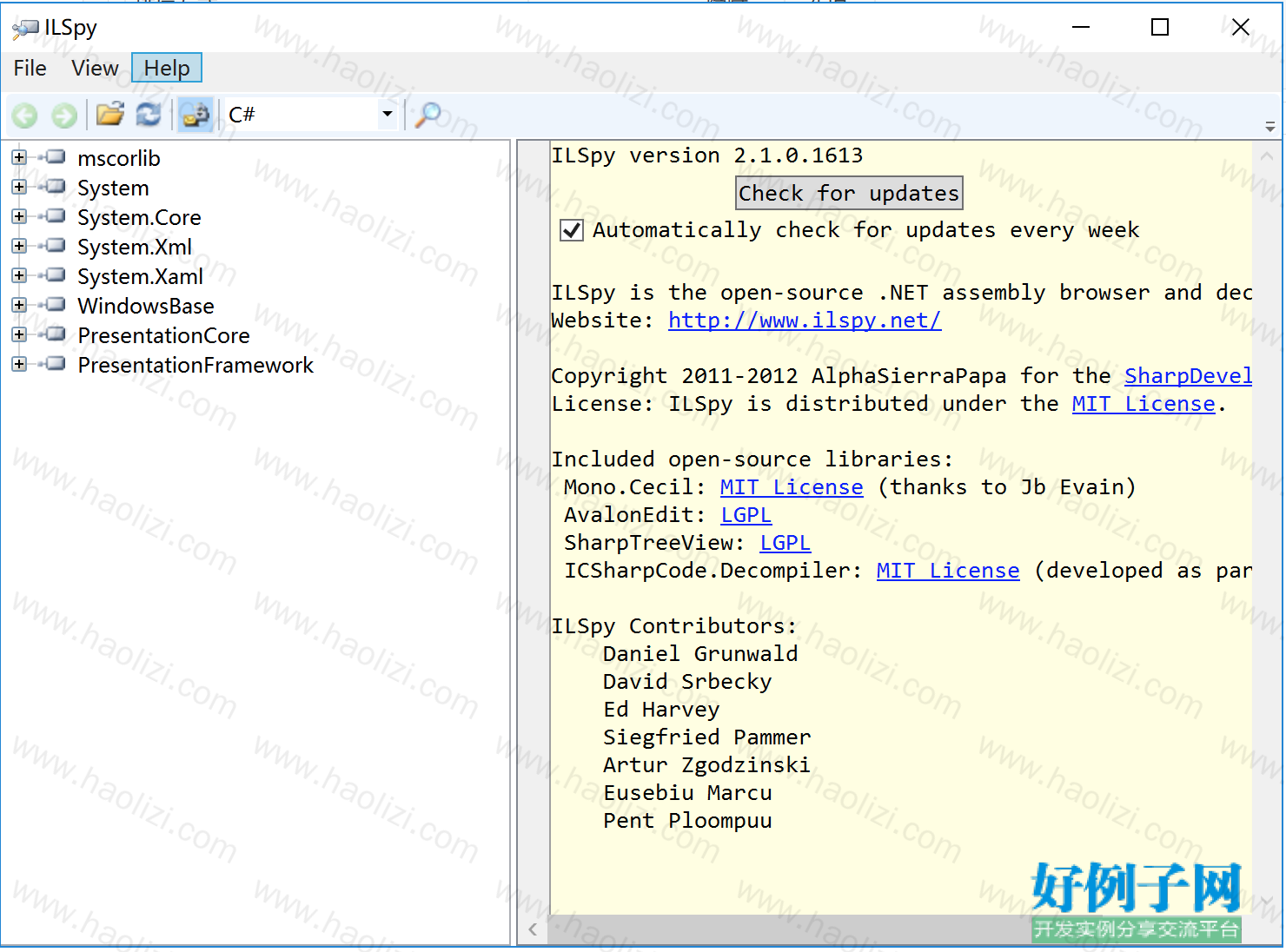Open the File menu

pos(30,68)
